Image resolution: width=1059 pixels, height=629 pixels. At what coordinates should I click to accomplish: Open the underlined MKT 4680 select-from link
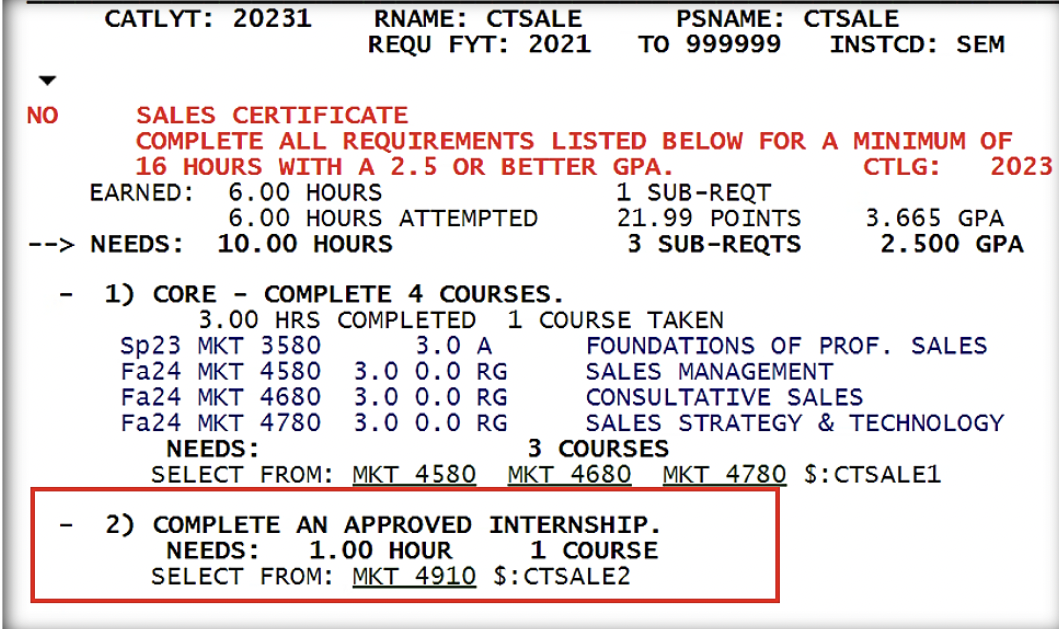pyautogui.click(x=569, y=473)
